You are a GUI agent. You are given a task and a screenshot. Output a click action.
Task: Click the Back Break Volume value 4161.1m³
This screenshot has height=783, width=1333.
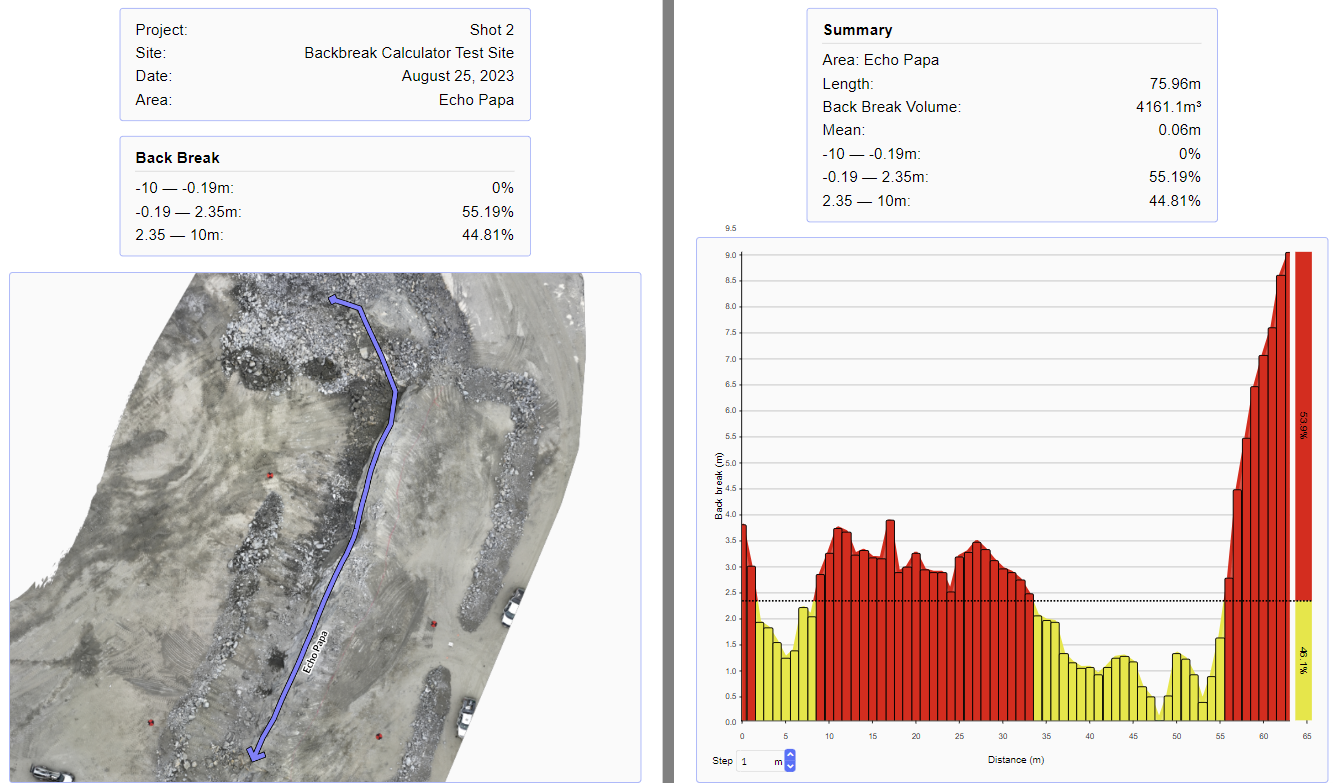(x=1168, y=107)
